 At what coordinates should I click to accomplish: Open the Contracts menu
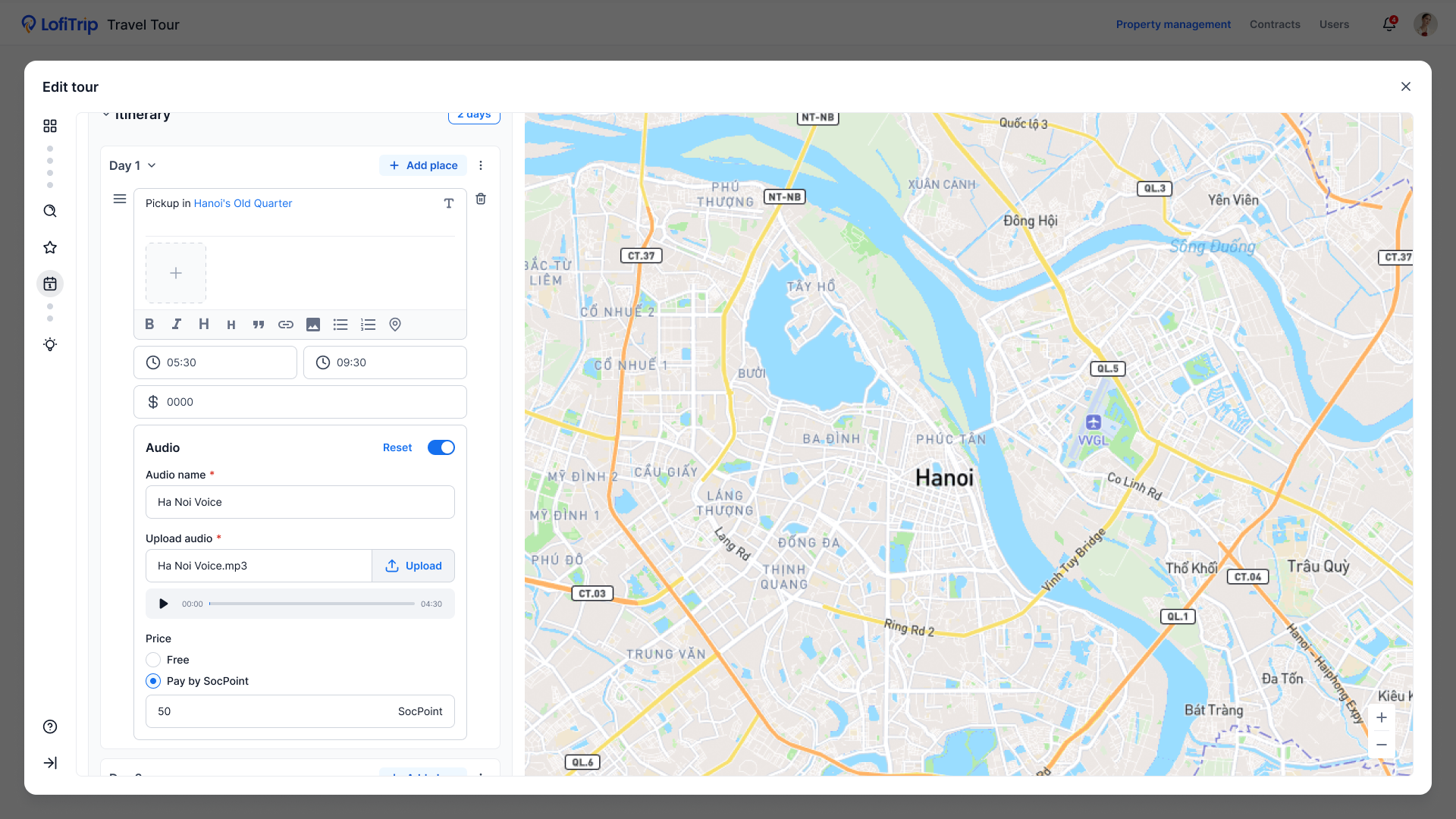(x=1275, y=24)
